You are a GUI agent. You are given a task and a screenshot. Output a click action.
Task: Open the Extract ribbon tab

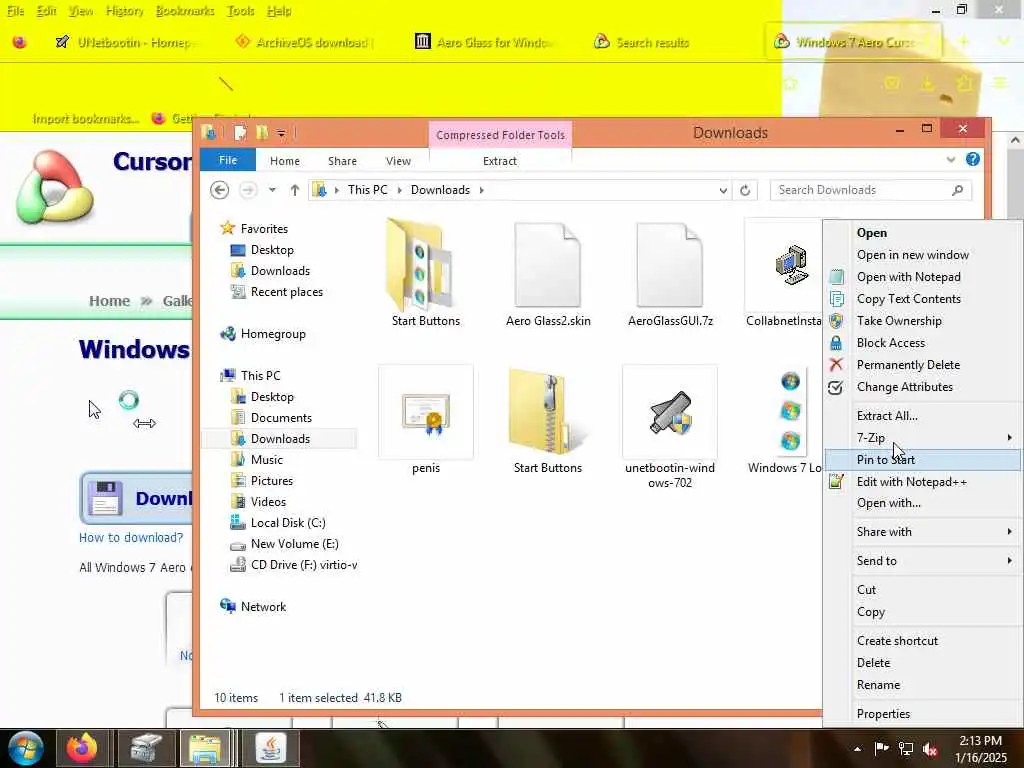(500, 161)
